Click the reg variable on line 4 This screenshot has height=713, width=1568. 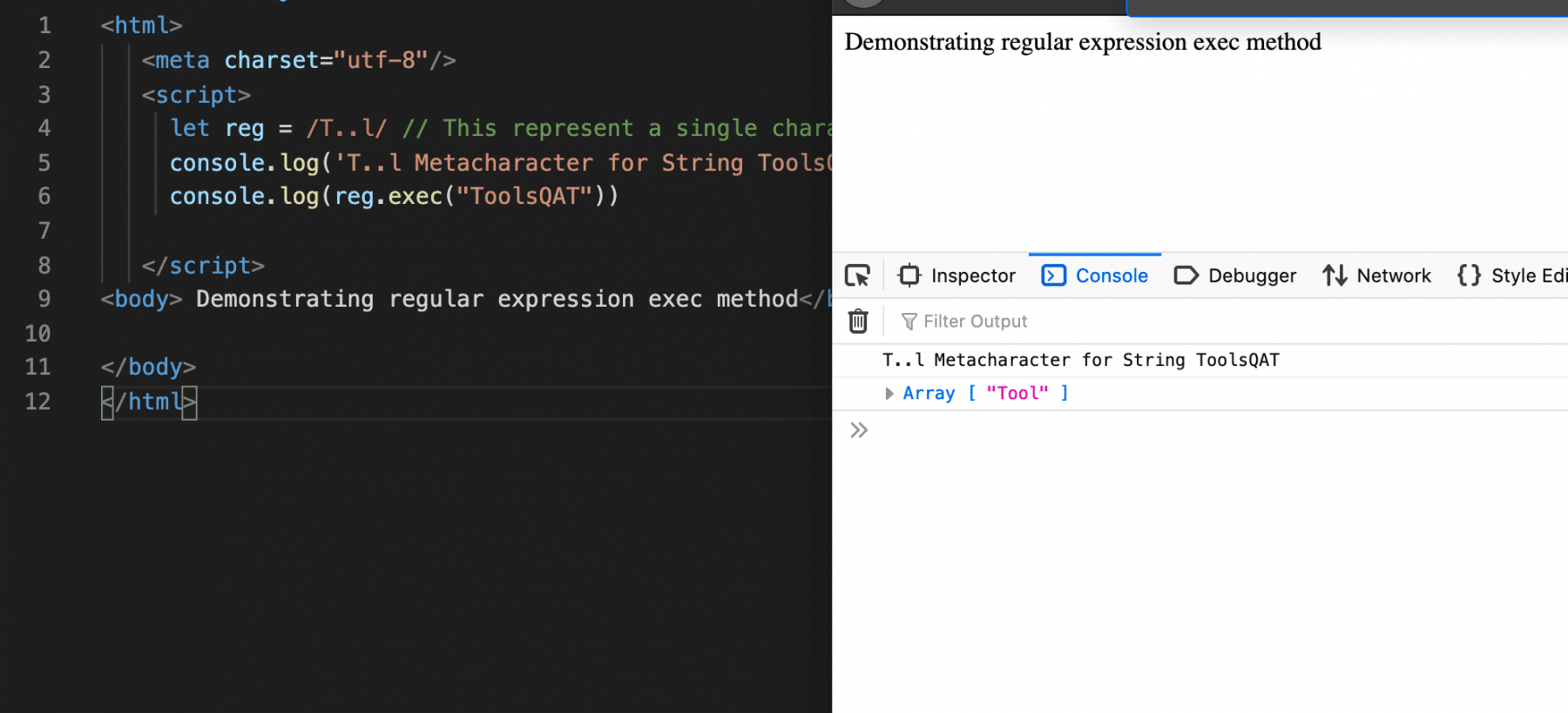click(x=244, y=129)
